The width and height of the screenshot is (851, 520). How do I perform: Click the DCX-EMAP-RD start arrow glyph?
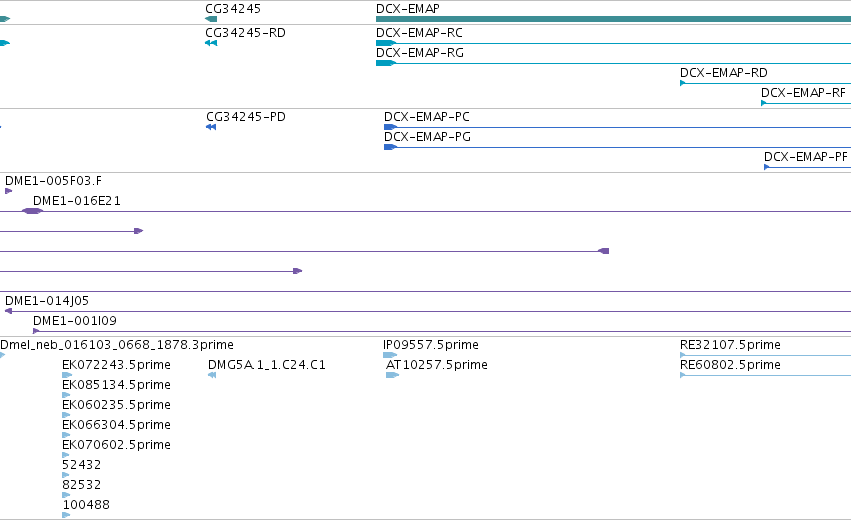coord(682,83)
